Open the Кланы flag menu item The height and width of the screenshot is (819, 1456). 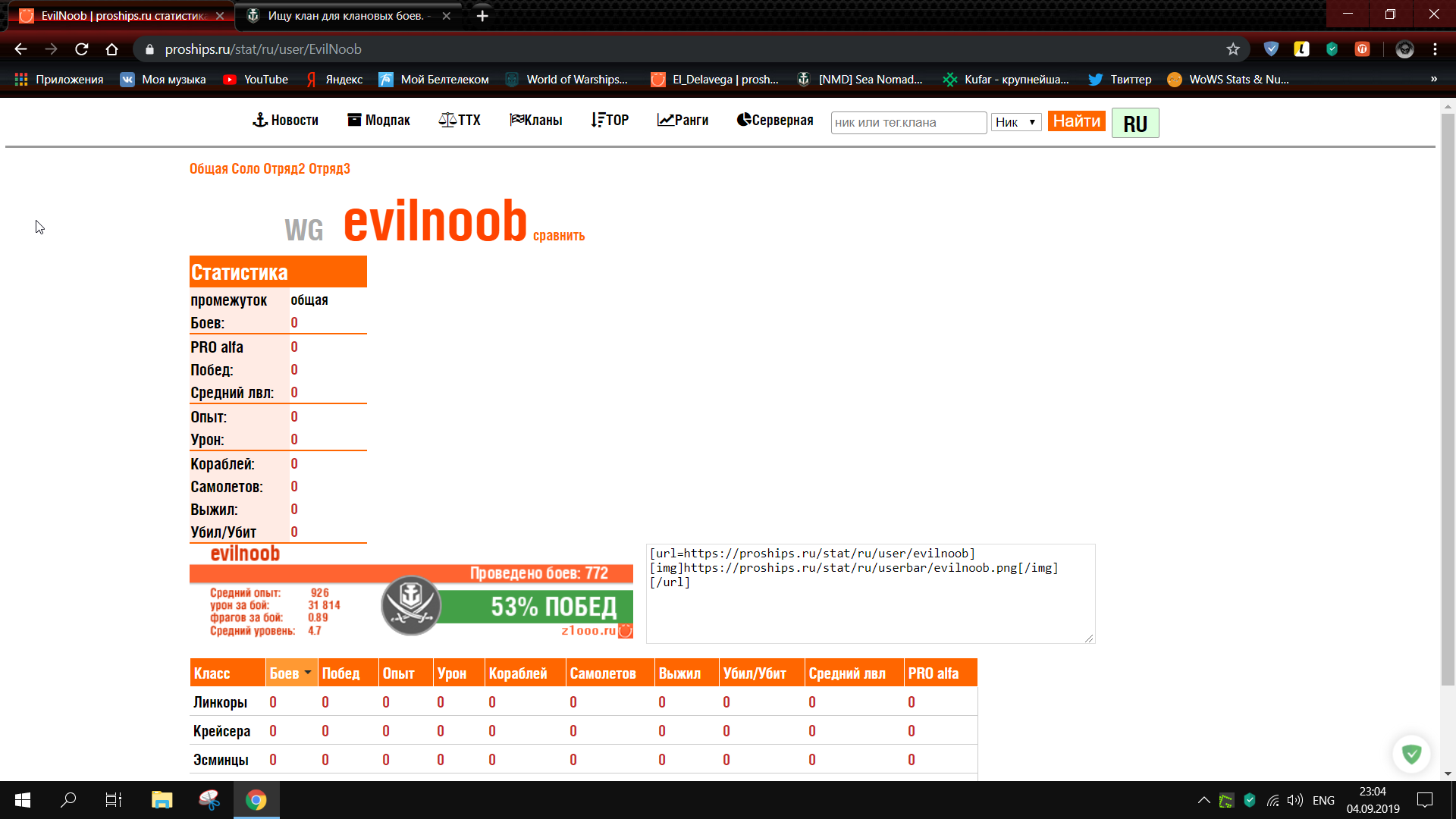point(536,120)
